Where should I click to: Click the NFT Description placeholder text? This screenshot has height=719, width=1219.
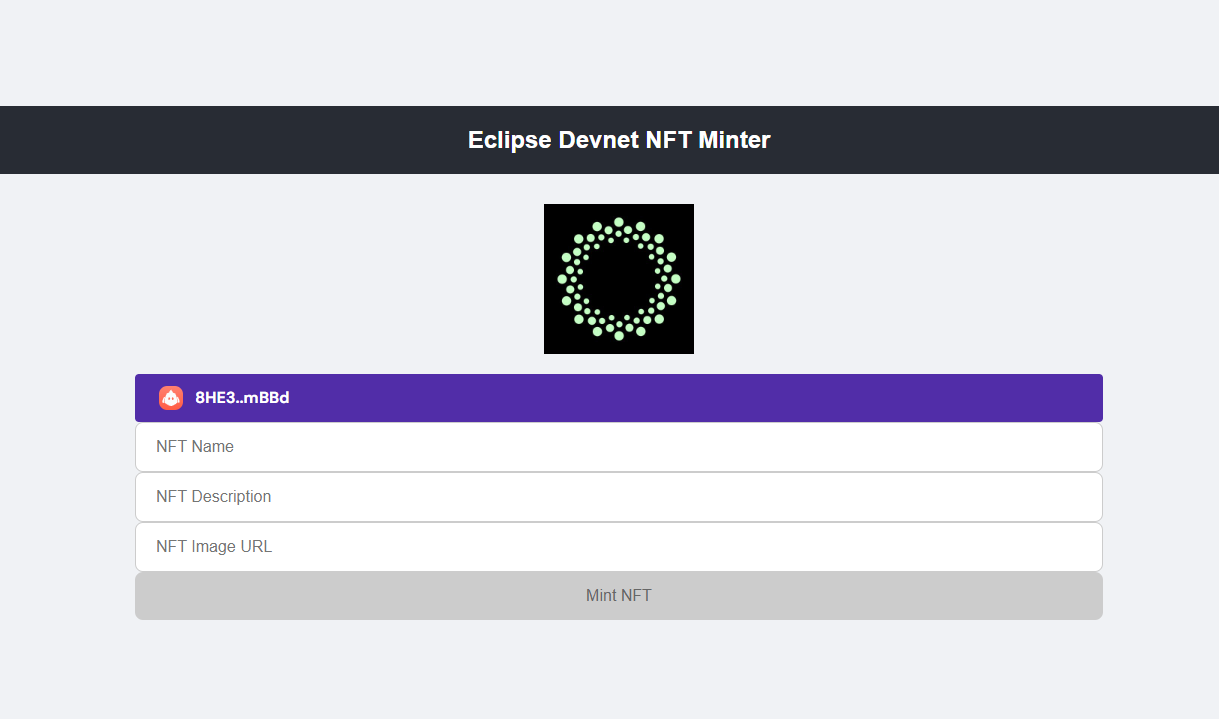point(213,497)
